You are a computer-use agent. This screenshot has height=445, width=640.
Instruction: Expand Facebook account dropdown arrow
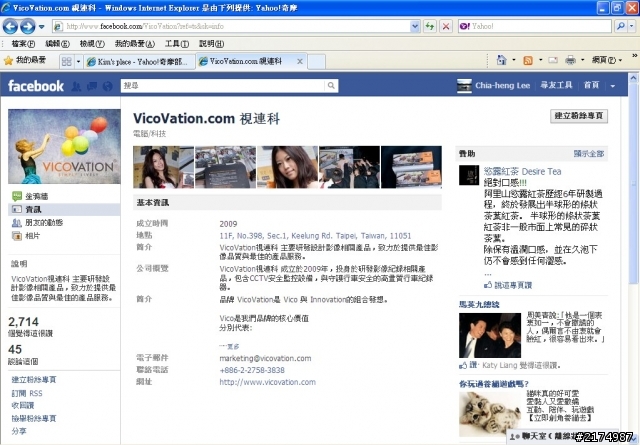tap(613, 86)
